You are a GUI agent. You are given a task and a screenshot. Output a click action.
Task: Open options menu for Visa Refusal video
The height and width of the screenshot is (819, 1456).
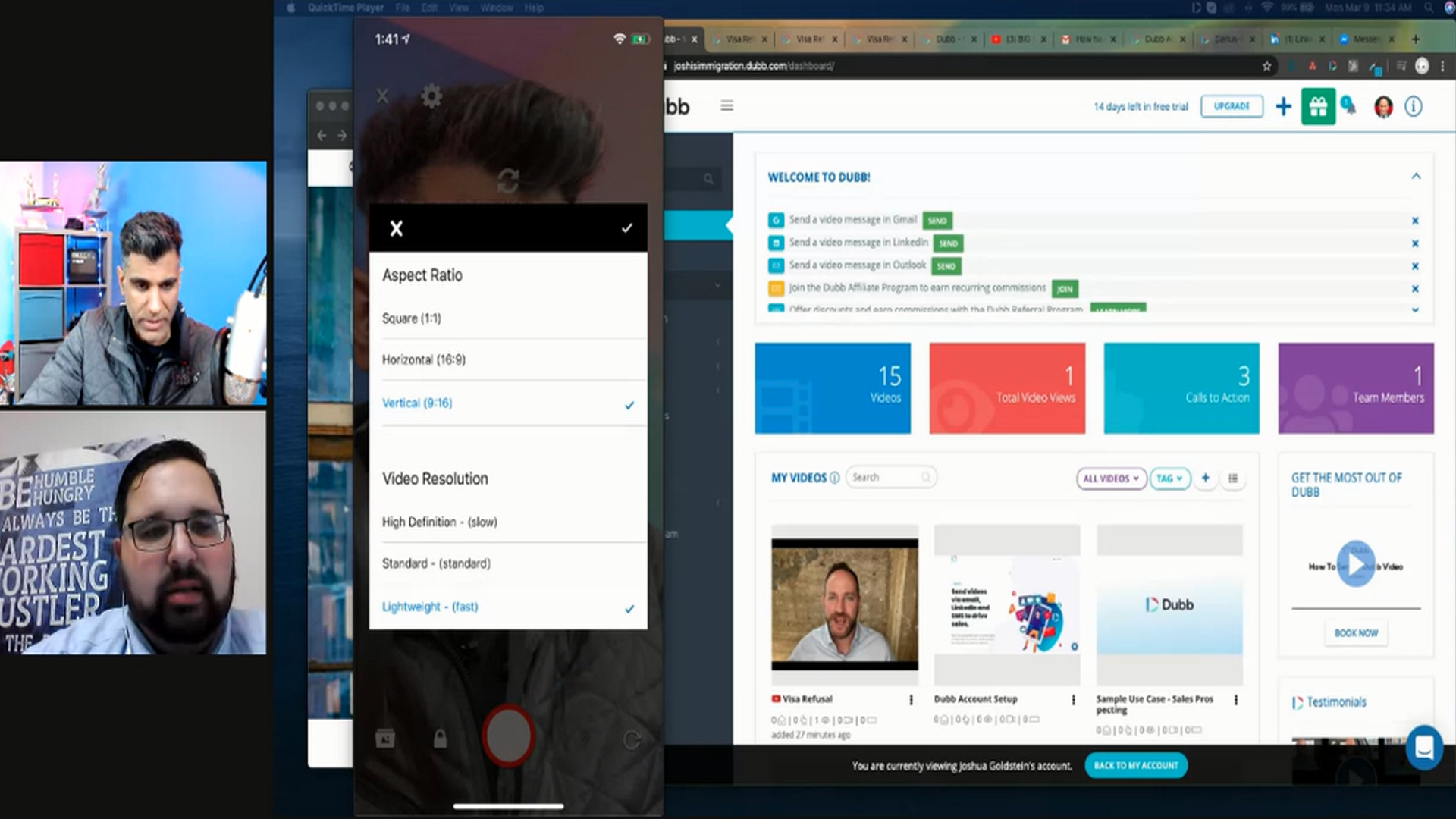click(911, 700)
